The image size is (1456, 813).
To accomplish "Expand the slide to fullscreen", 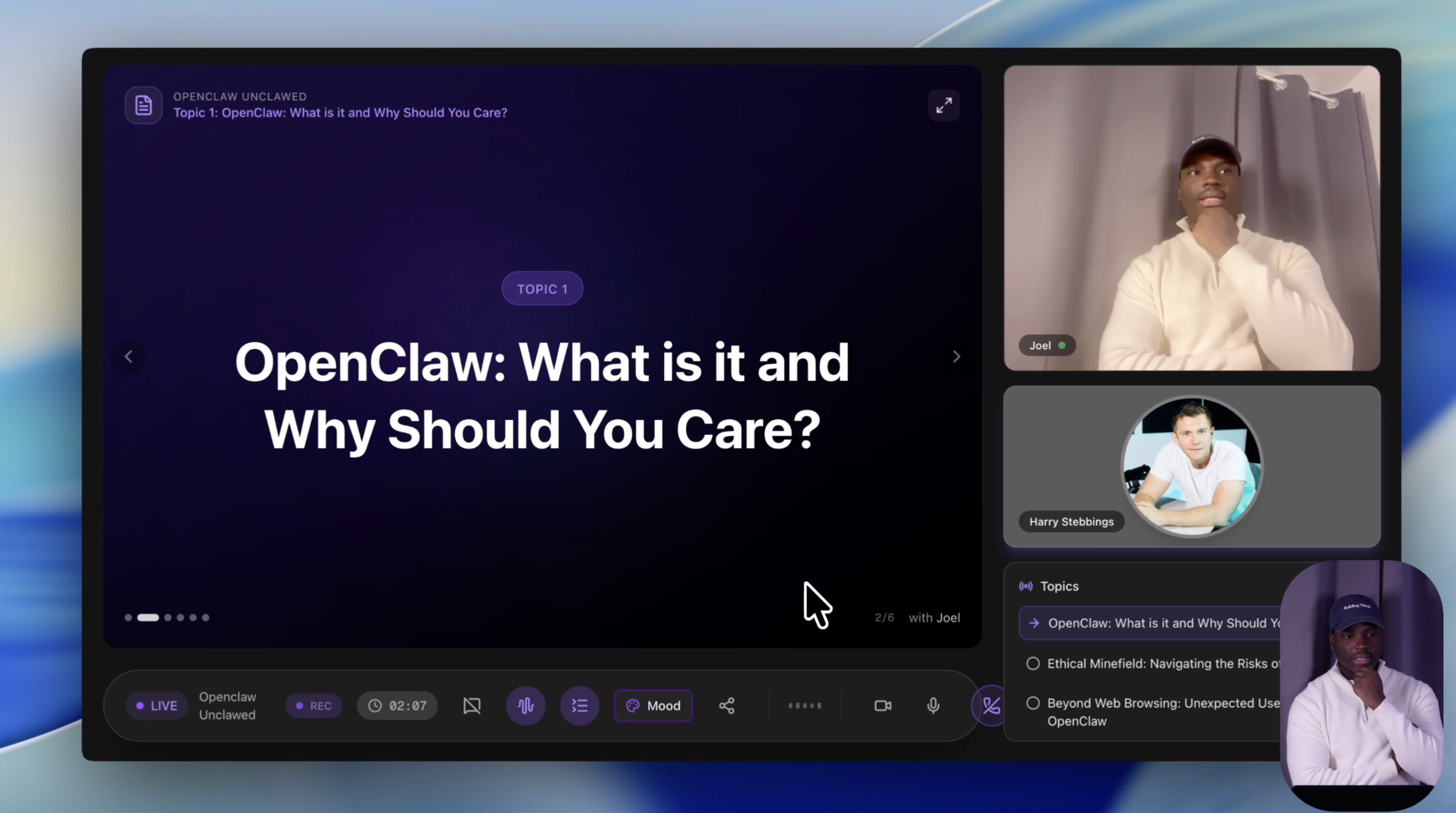I will (944, 105).
